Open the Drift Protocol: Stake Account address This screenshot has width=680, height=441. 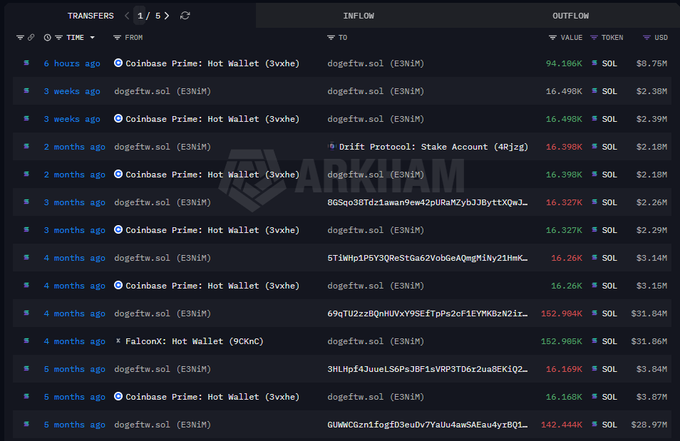coord(417,147)
